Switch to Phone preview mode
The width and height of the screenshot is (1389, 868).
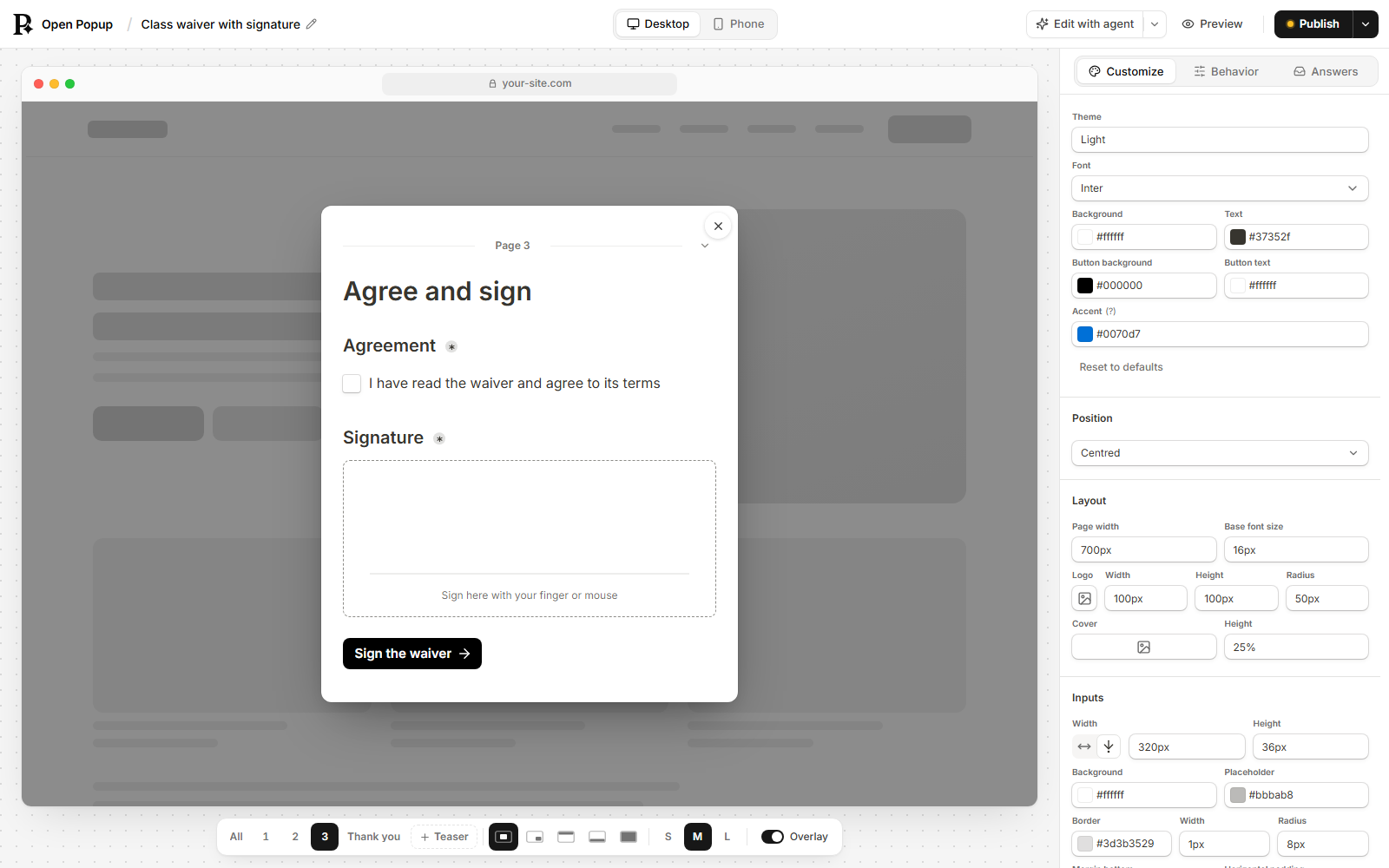(x=739, y=24)
